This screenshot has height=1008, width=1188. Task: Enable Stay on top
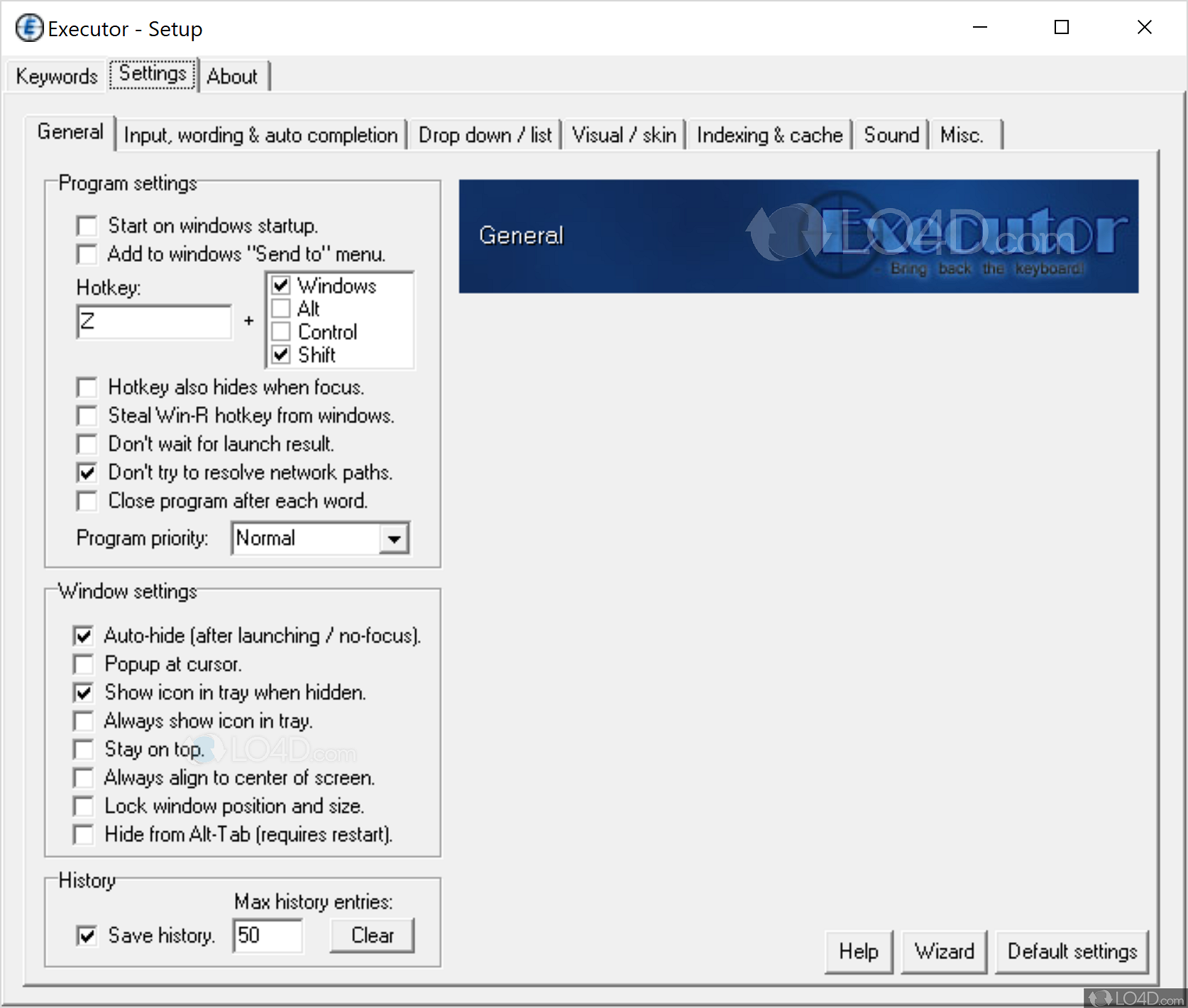[x=83, y=749]
